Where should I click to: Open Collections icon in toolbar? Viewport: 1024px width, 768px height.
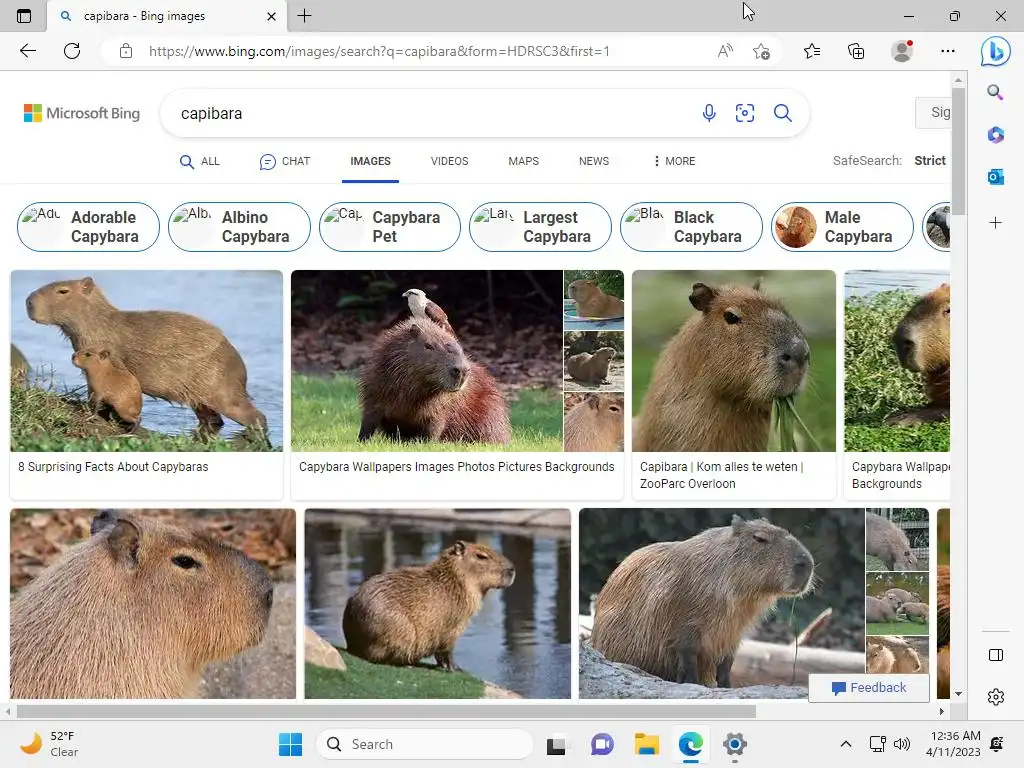tap(856, 51)
